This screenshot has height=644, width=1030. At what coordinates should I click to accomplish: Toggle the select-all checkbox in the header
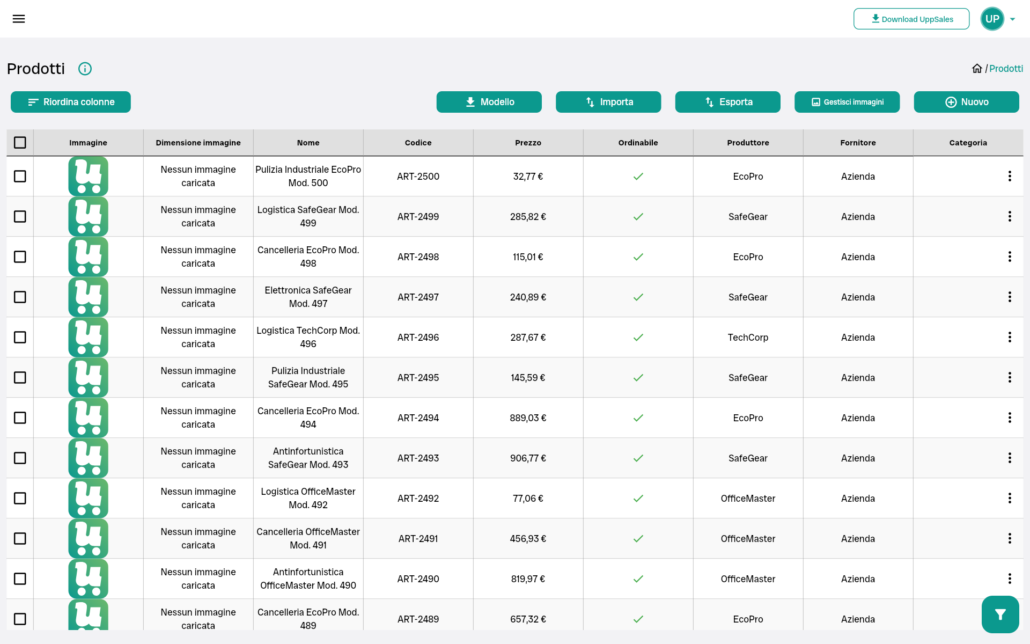[x=19, y=142]
